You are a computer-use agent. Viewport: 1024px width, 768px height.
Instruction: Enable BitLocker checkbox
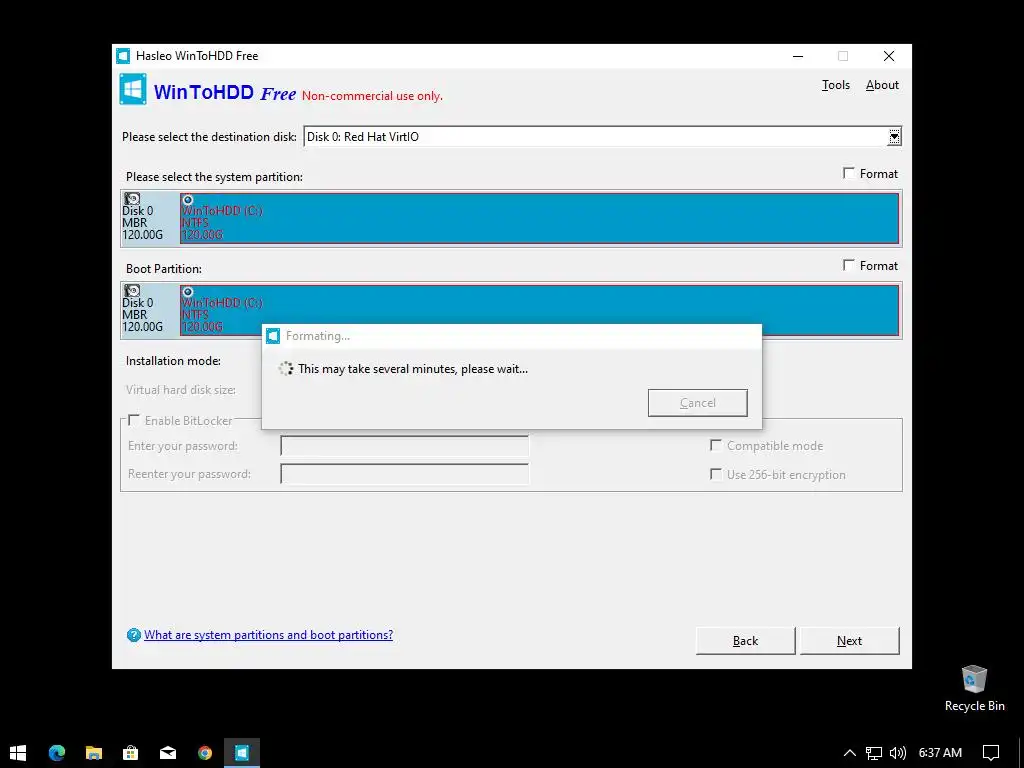pos(134,420)
